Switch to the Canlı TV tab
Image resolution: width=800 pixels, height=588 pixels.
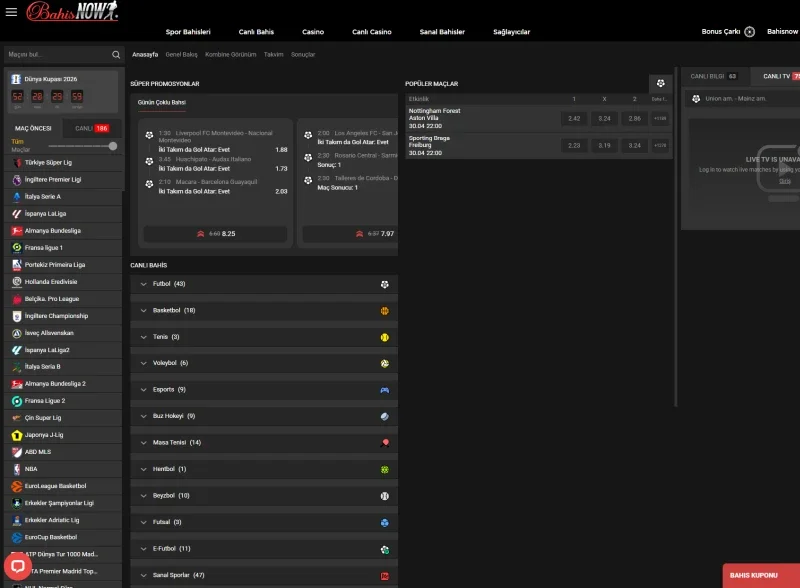click(x=776, y=77)
